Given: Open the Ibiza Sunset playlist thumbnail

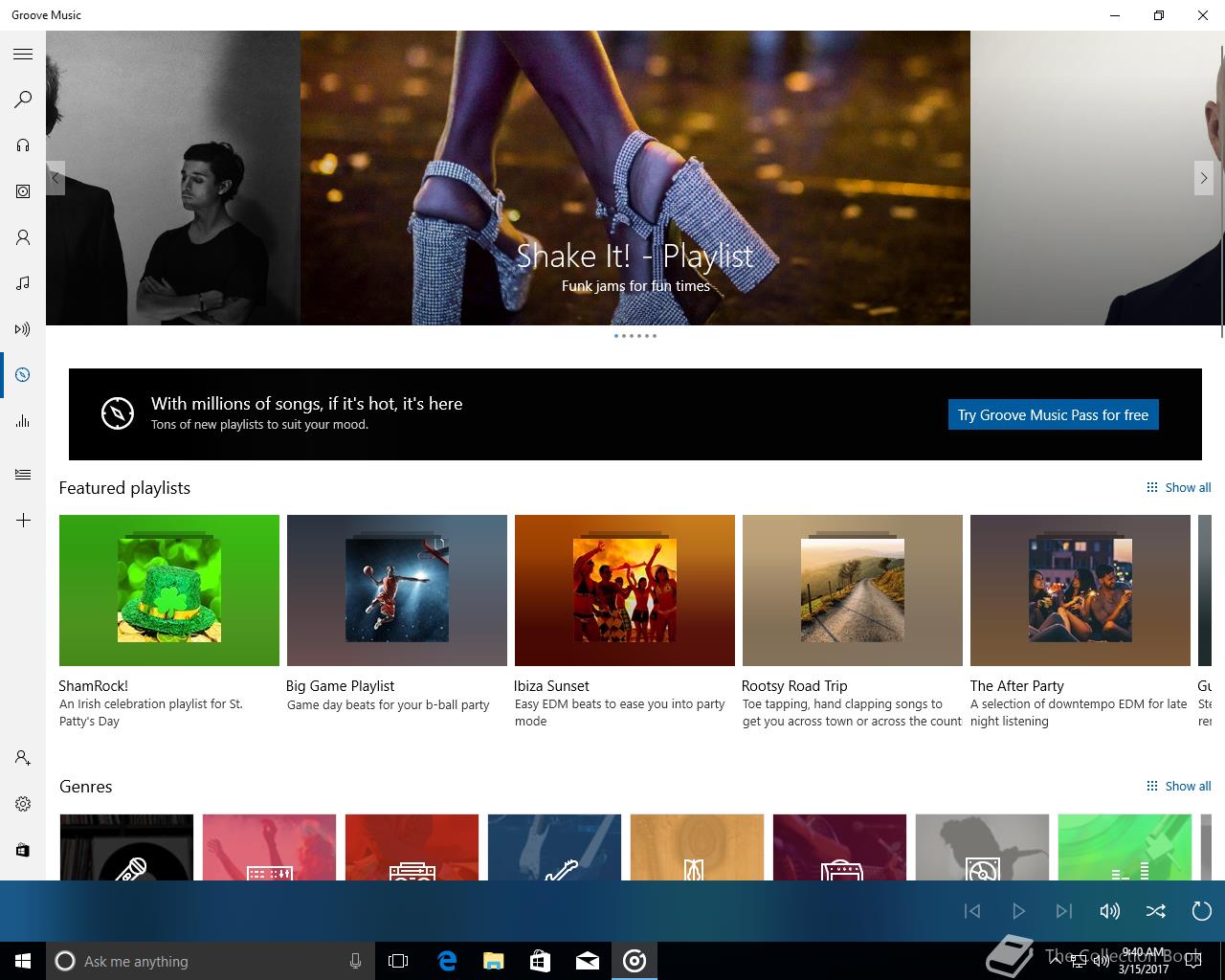Looking at the screenshot, I should tap(625, 590).
